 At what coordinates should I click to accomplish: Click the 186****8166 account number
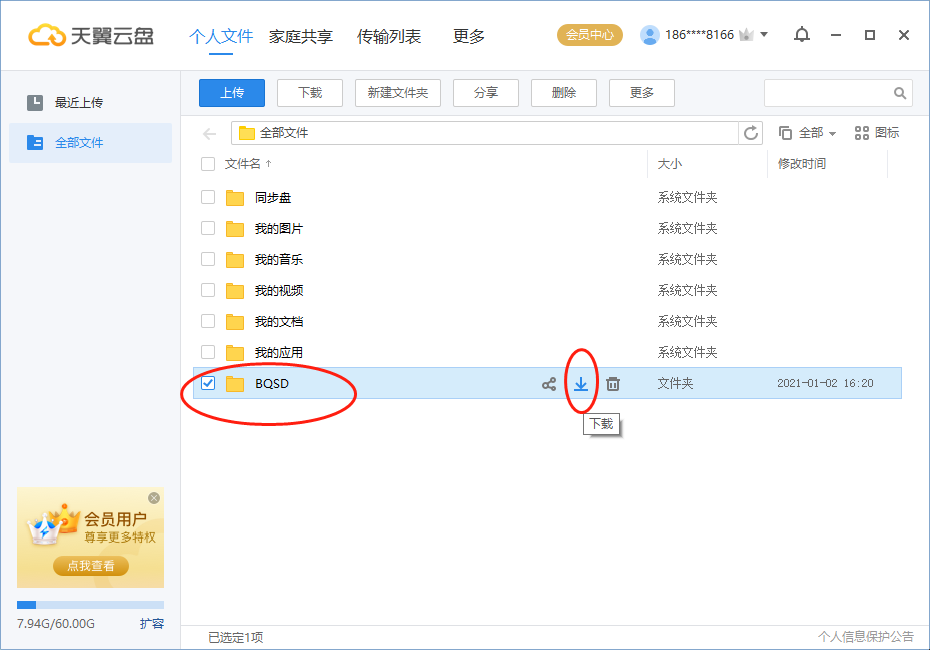pos(700,35)
